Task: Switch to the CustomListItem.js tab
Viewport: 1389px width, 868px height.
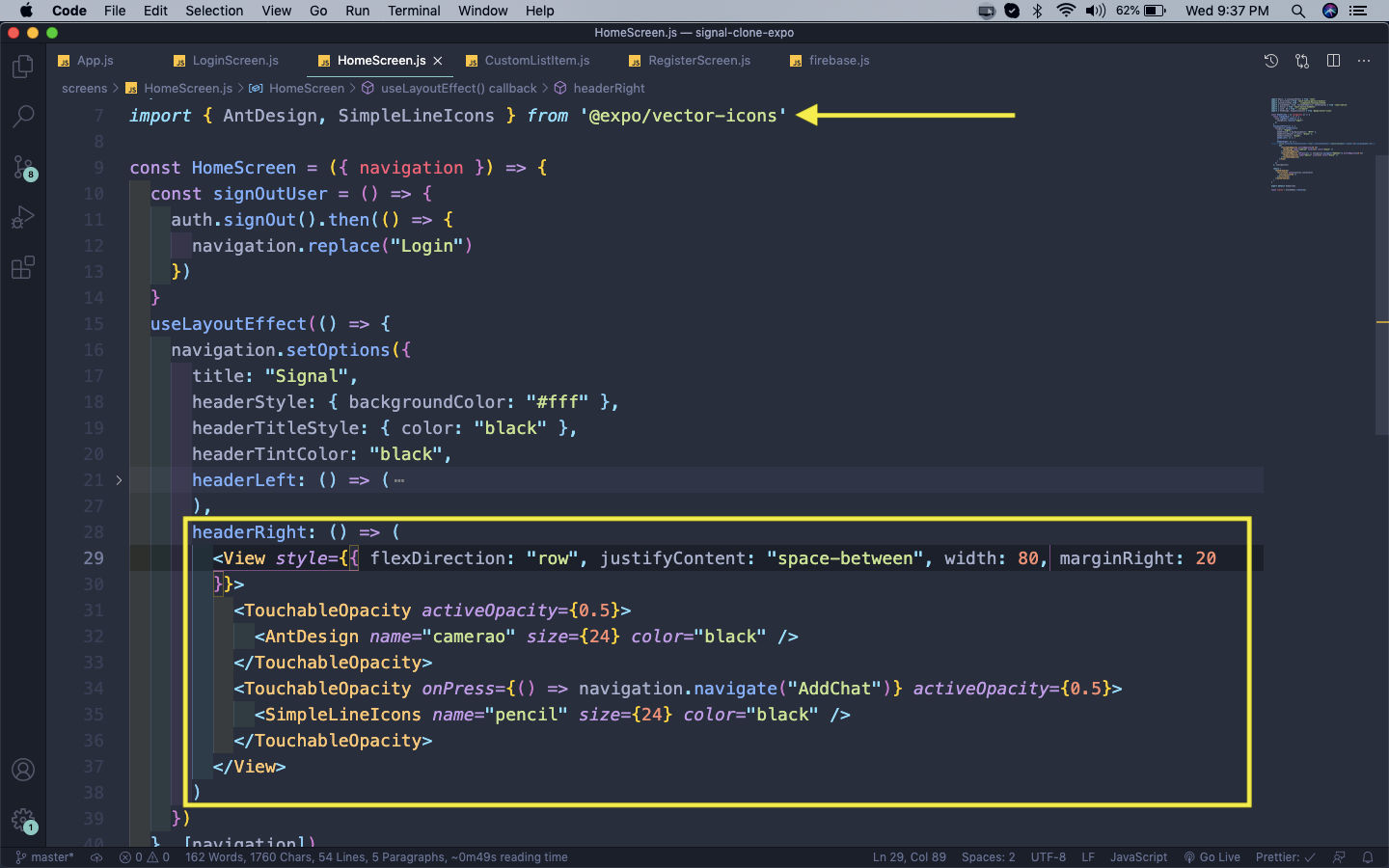Action: coord(529,61)
